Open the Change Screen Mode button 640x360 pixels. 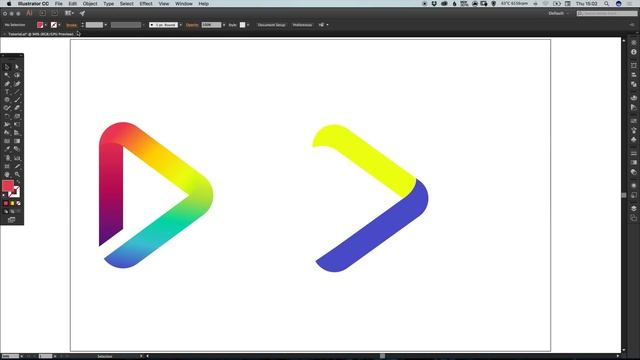coord(11,220)
